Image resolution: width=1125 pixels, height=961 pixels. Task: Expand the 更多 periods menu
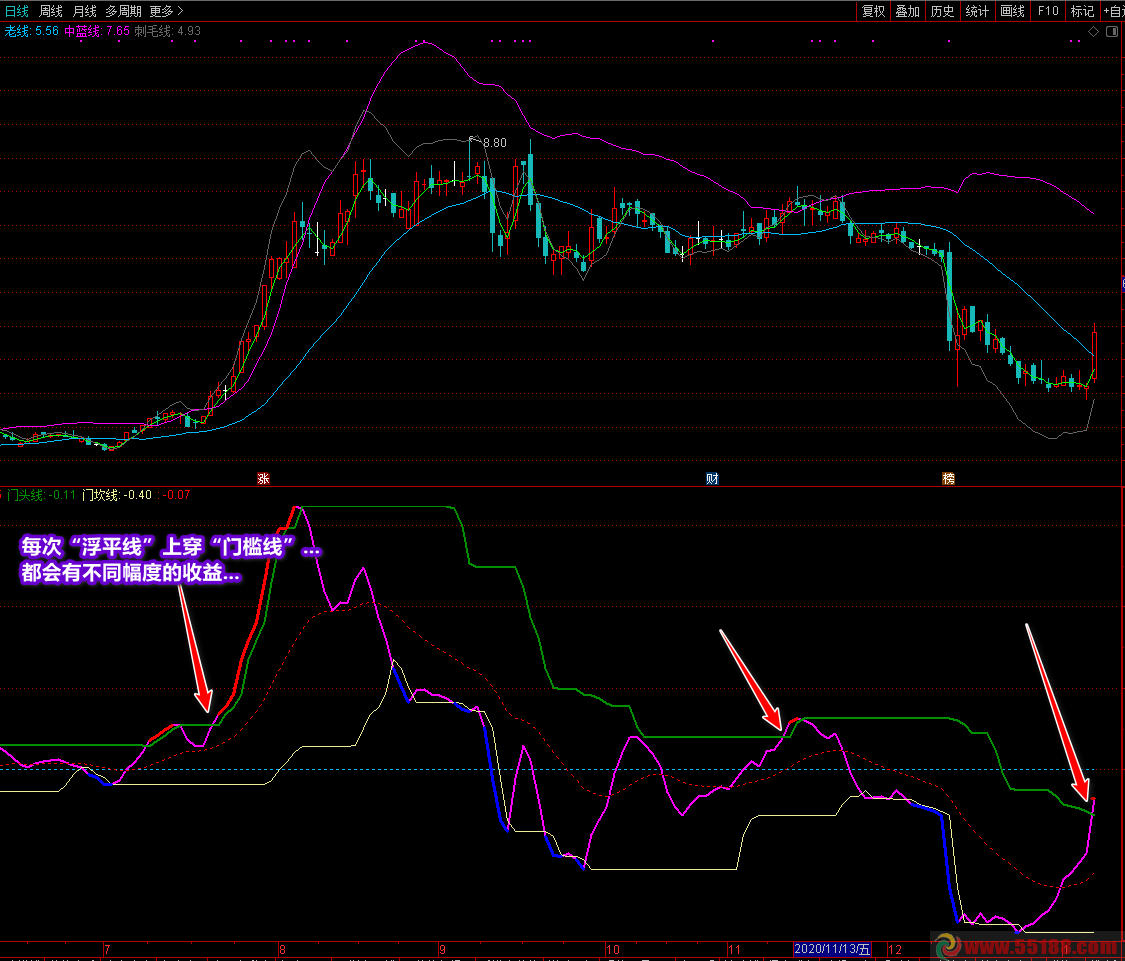[166, 11]
